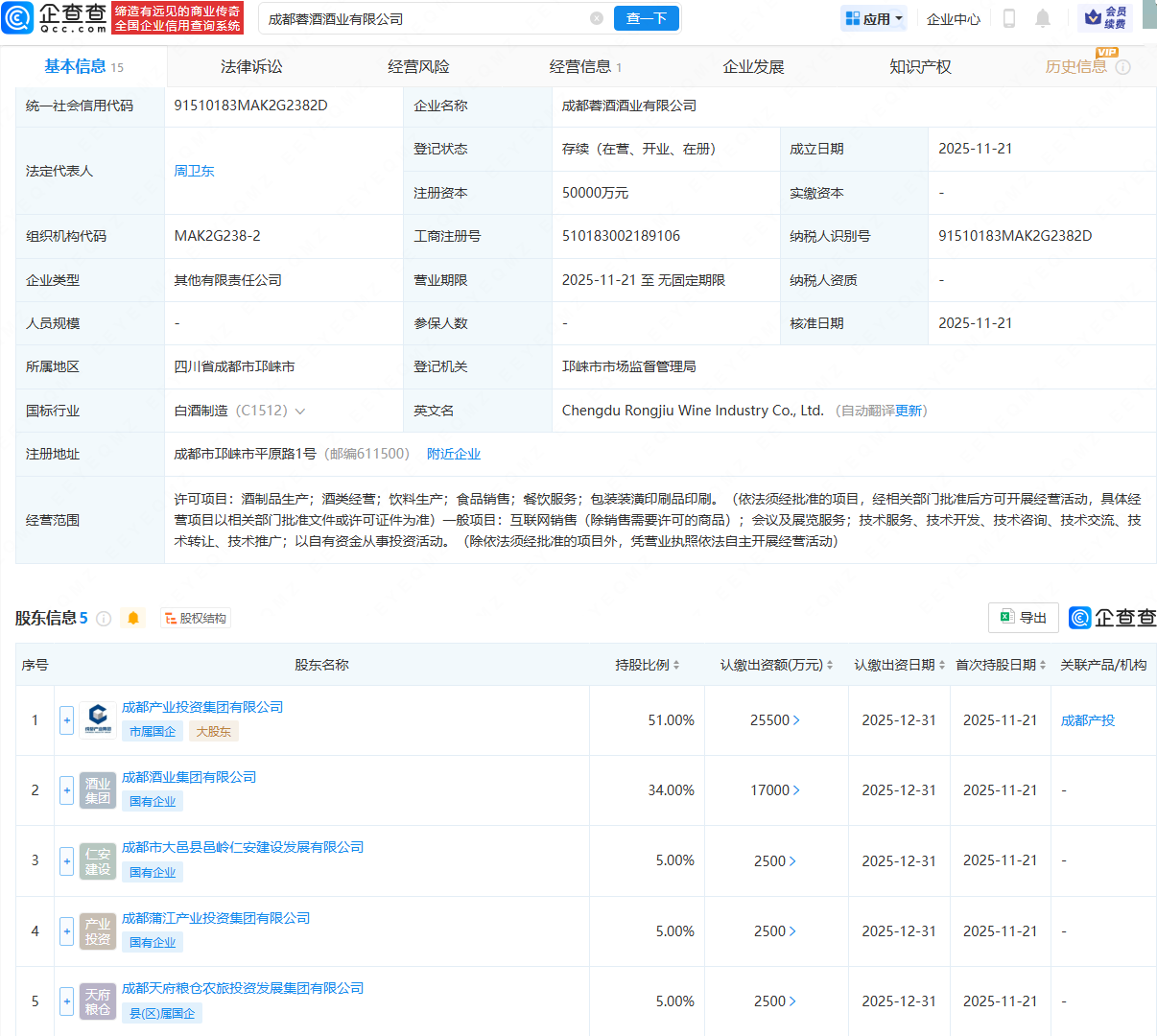Open the mobile app icon in top bar

point(1009,17)
